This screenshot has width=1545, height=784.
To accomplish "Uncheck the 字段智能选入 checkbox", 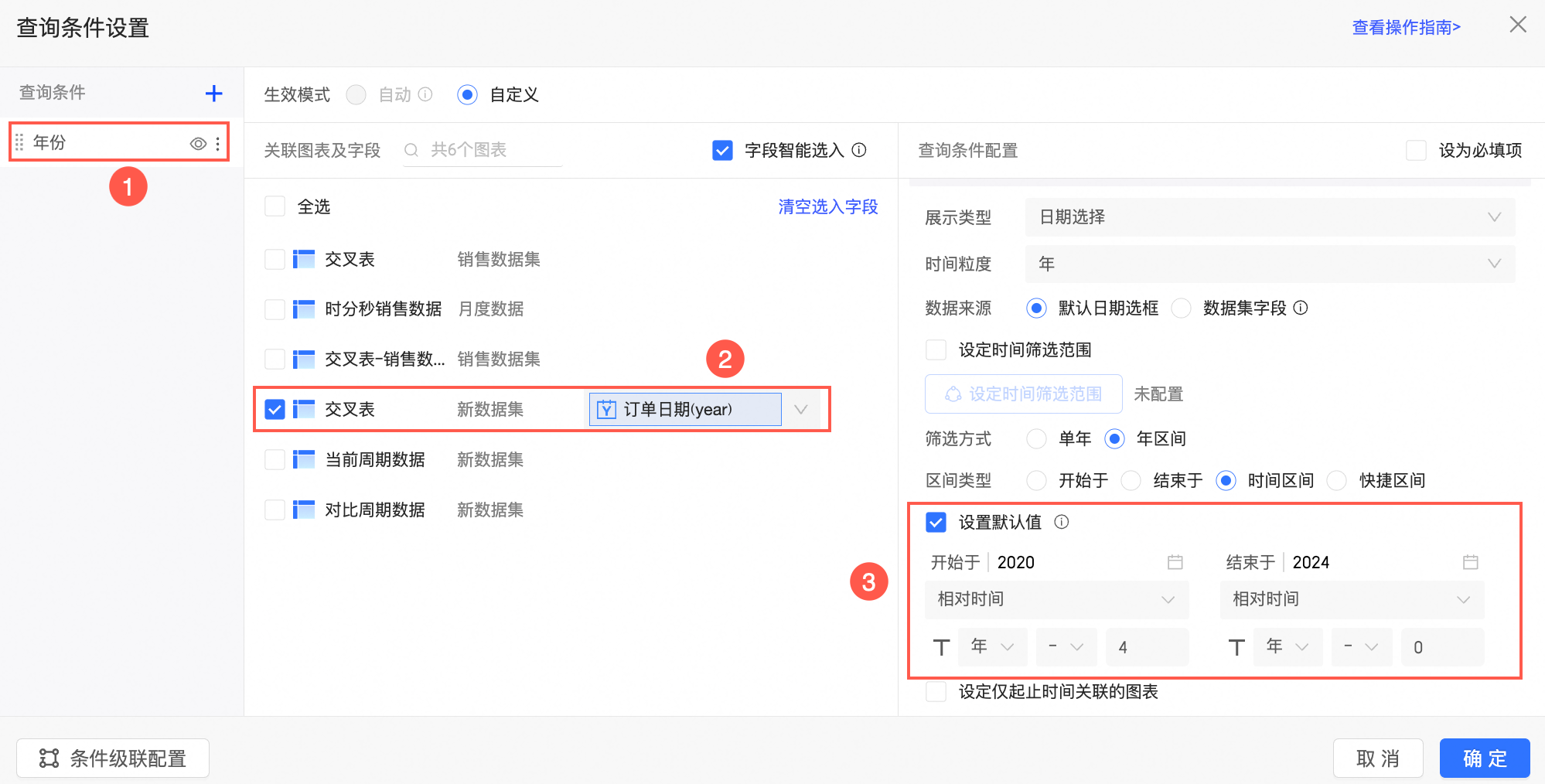I will (x=722, y=150).
